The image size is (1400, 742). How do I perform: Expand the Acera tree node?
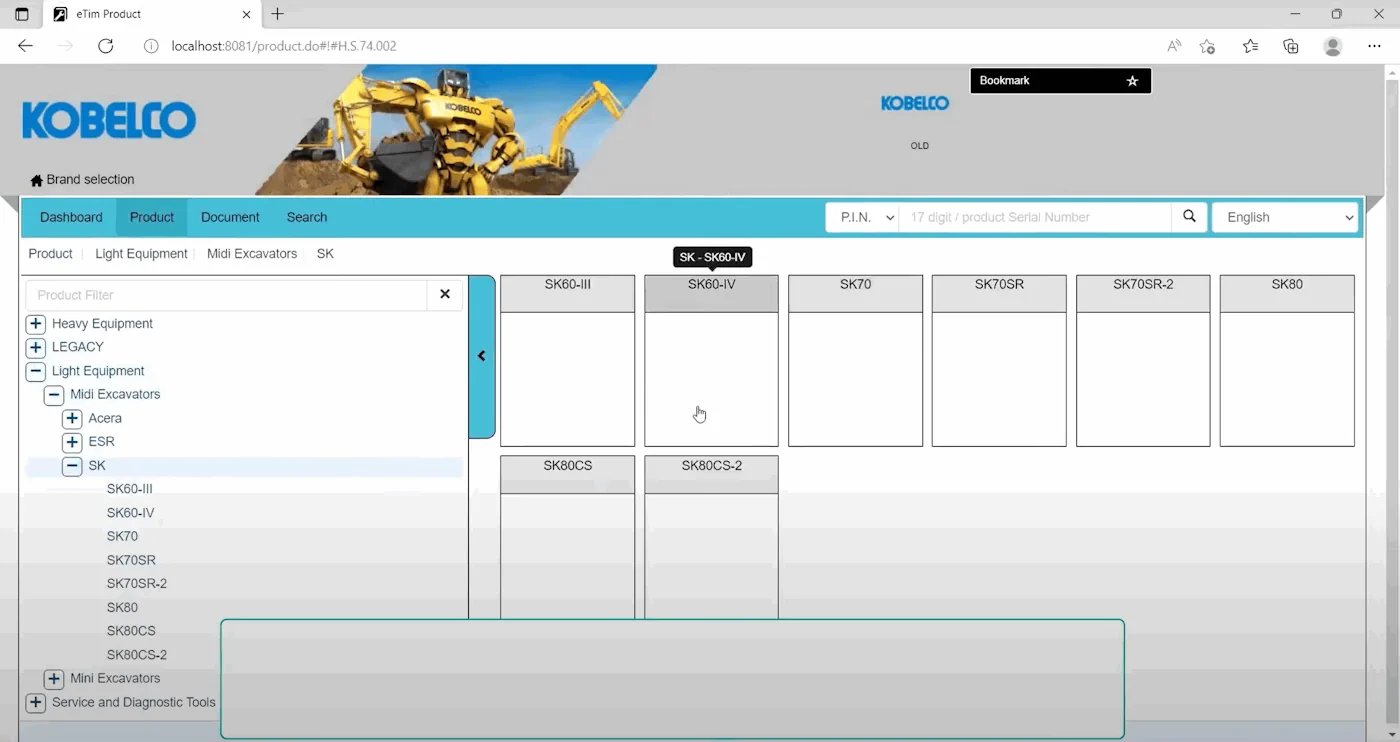pyautogui.click(x=72, y=418)
